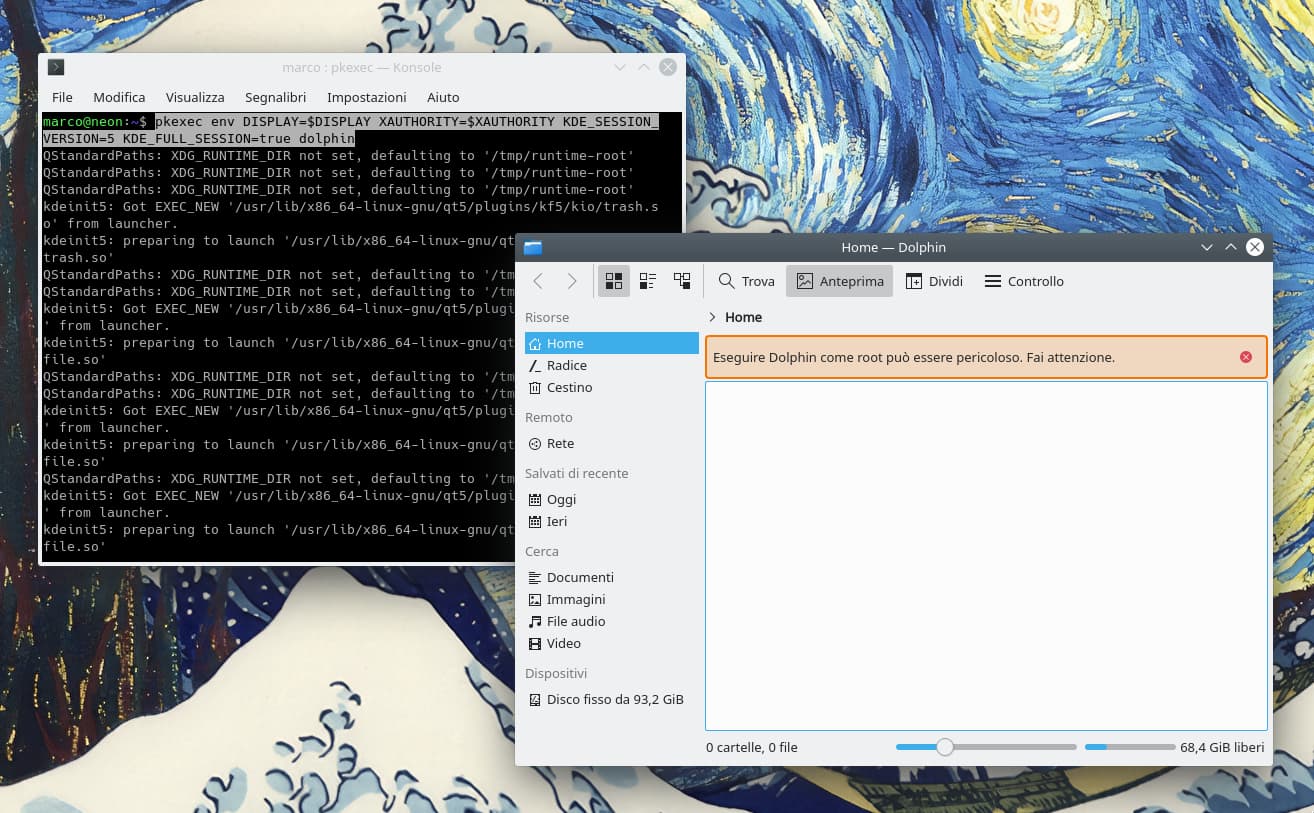Show files modified Oggi
Viewport: 1314px width, 813px height.
pyautogui.click(x=612, y=499)
